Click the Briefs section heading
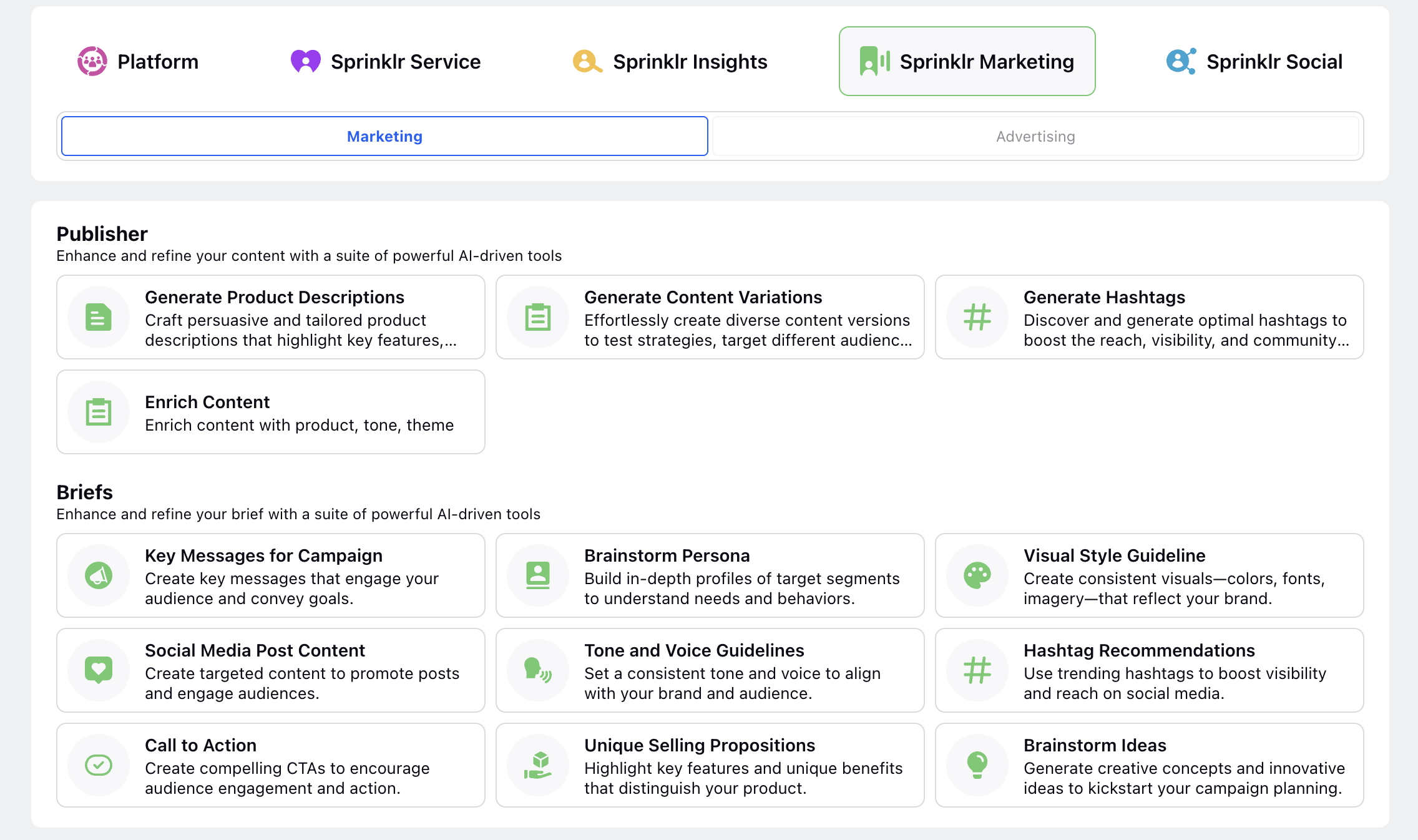 [x=84, y=492]
